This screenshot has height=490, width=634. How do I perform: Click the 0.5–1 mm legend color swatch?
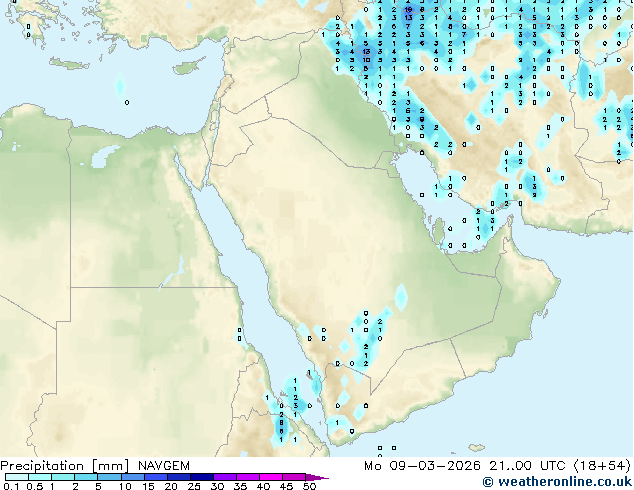(40, 477)
